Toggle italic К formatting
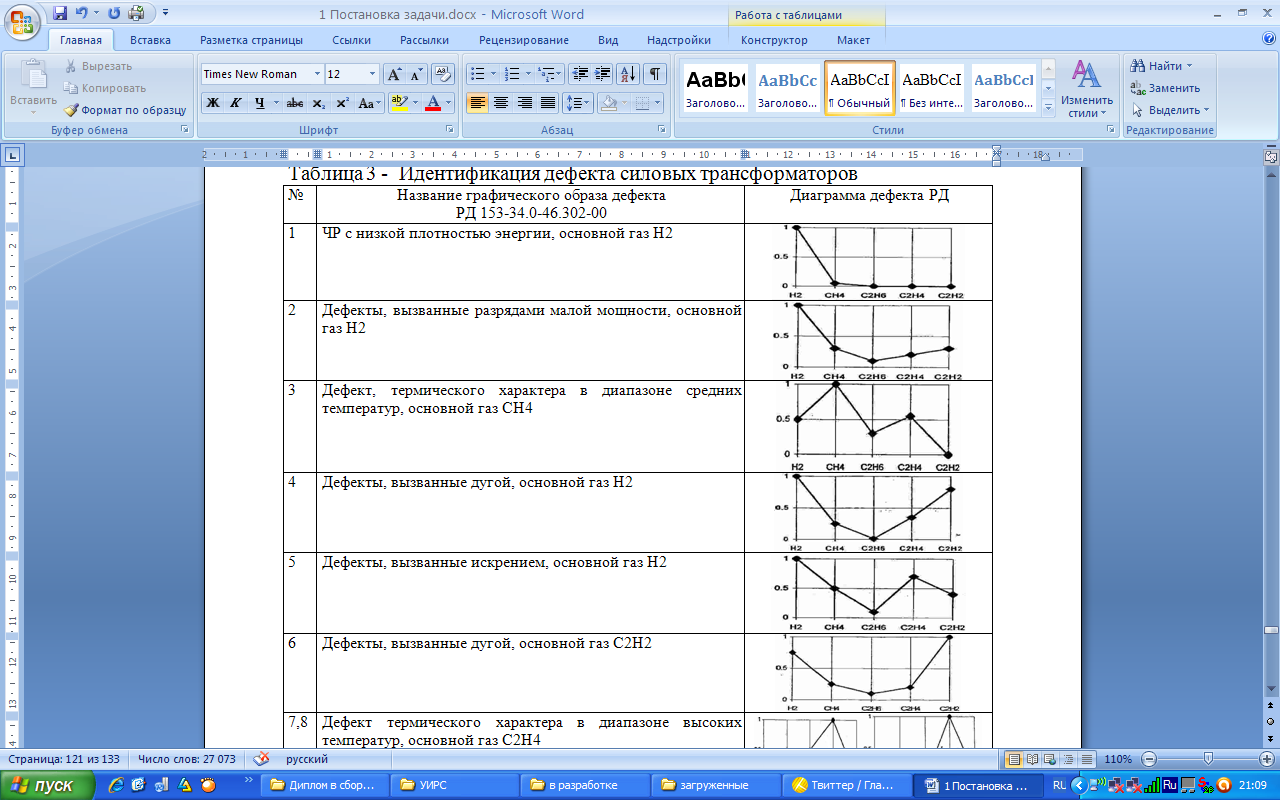This screenshot has width=1280, height=800. [x=236, y=102]
